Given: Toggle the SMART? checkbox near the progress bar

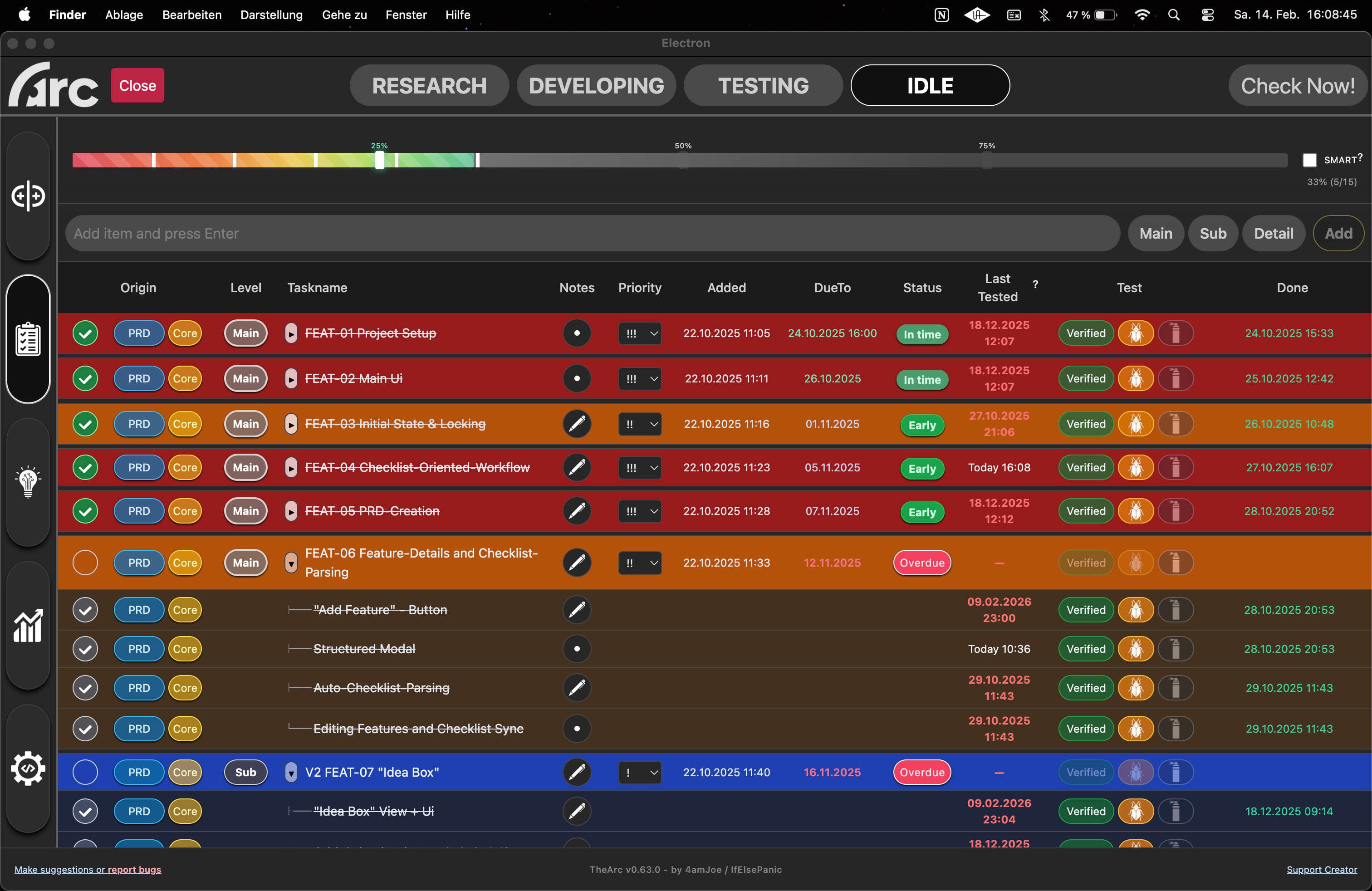Looking at the screenshot, I should 1310,160.
